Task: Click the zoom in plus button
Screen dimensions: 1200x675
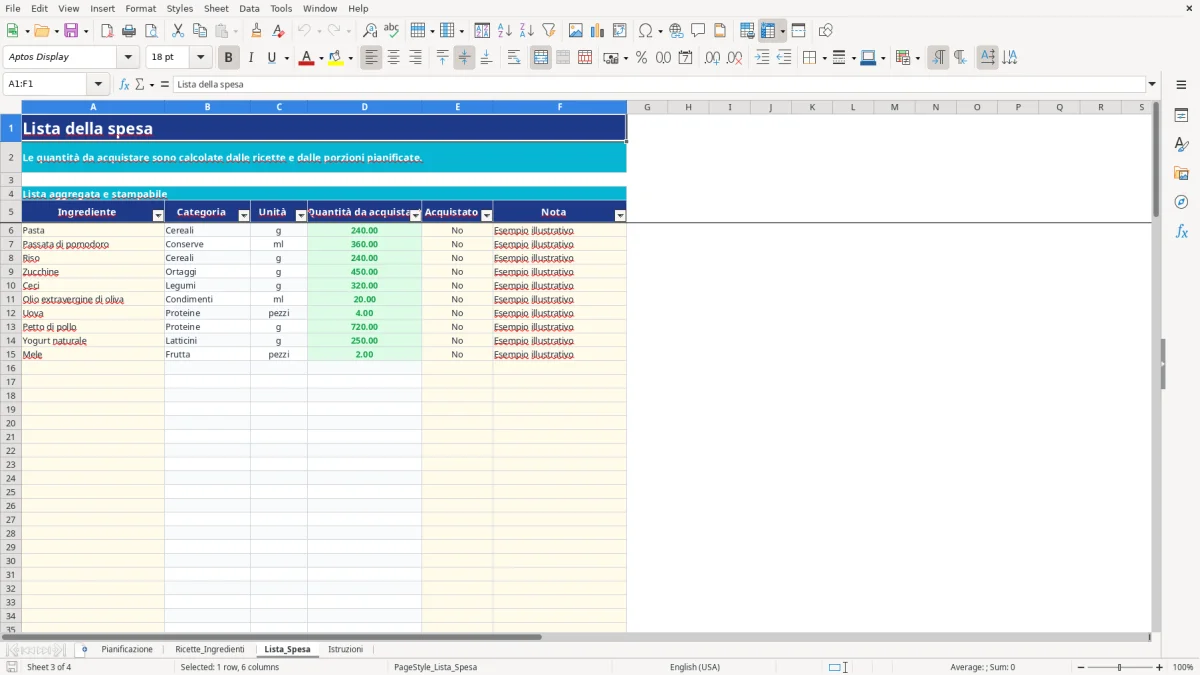Action: (1160, 667)
